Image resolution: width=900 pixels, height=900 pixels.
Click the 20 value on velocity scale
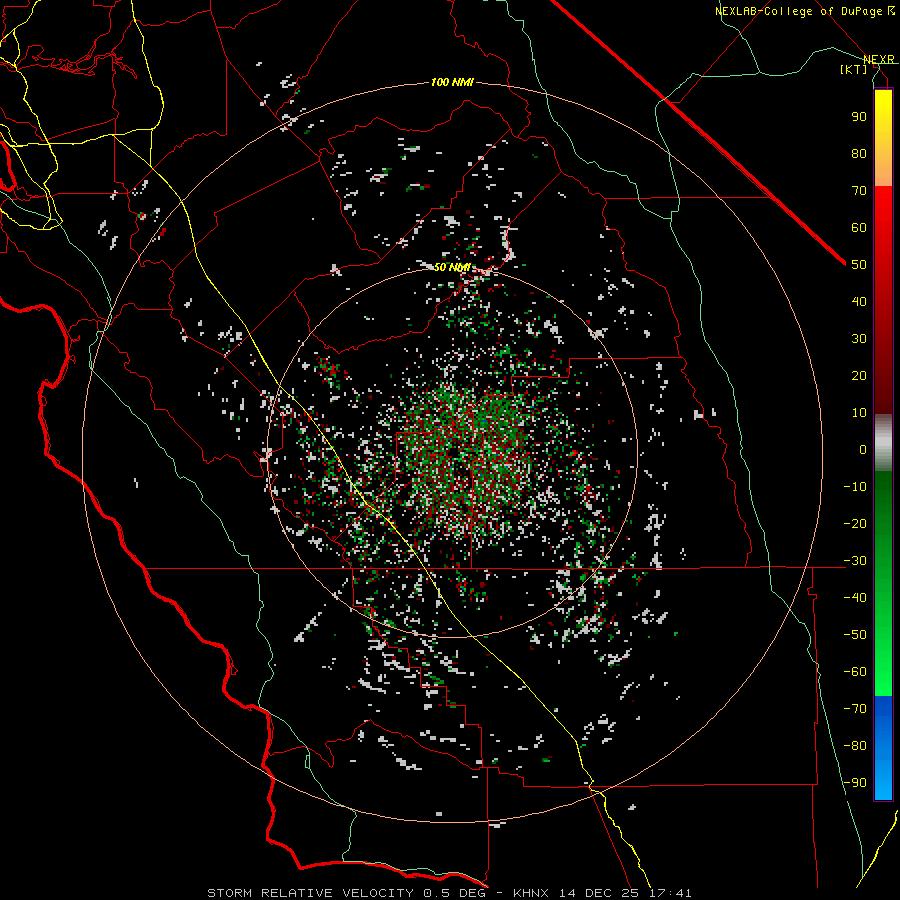[859, 375]
